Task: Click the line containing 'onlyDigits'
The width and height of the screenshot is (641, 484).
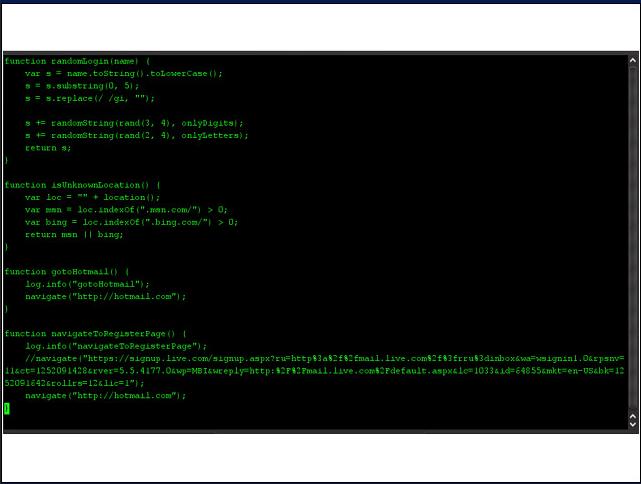Action: (134, 123)
